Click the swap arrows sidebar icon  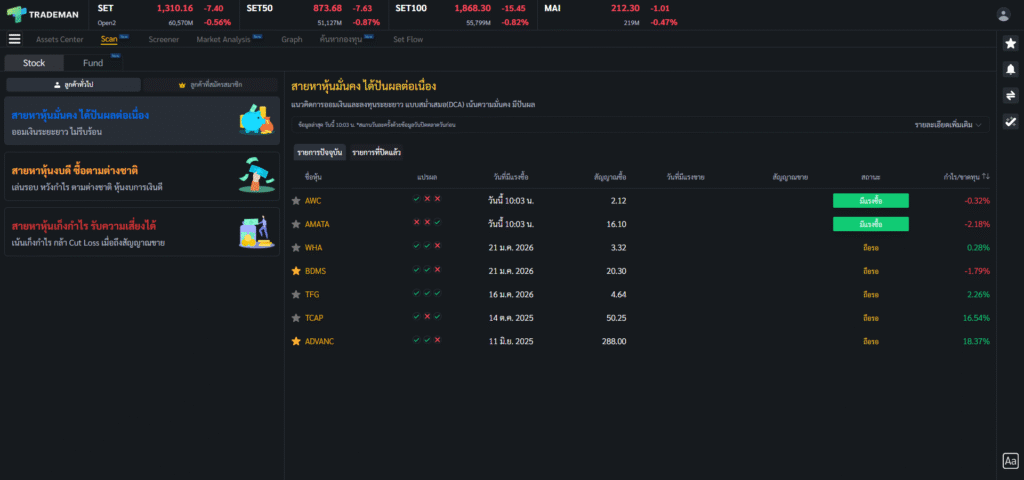[x=1010, y=95]
